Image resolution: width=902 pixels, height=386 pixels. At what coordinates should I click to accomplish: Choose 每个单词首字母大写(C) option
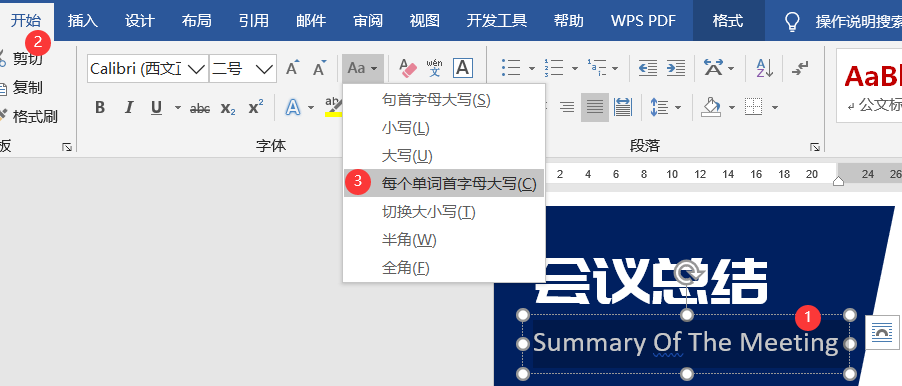tap(444, 183)
